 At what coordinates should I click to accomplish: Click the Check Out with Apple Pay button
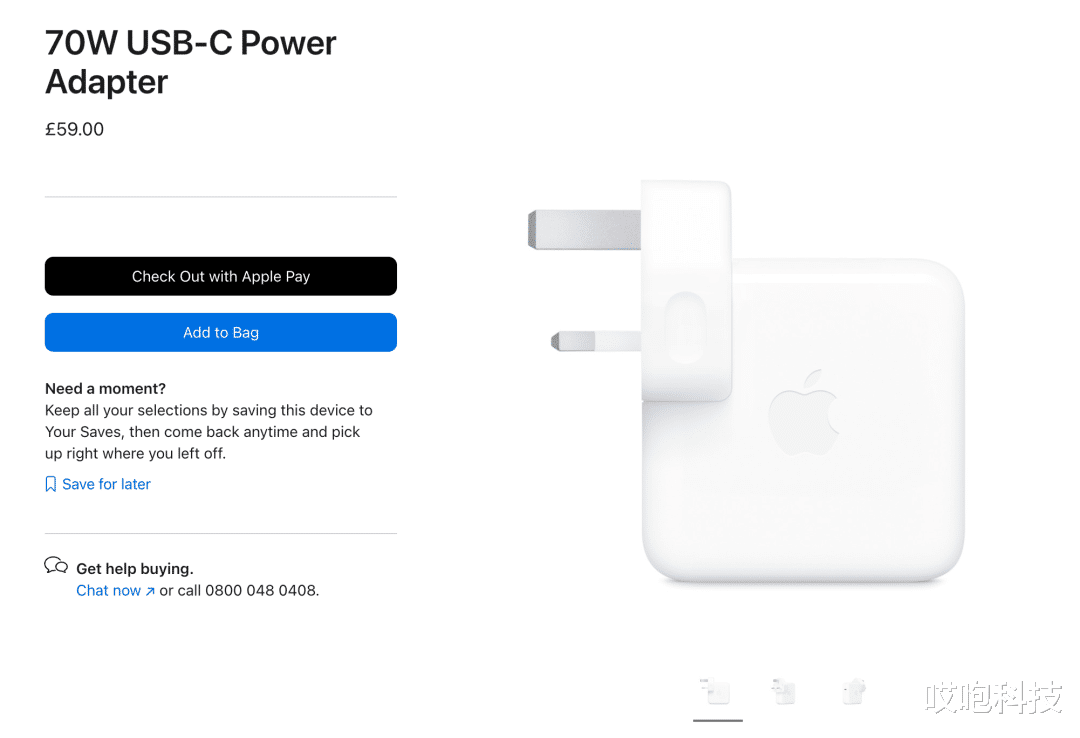pos(220,276)
